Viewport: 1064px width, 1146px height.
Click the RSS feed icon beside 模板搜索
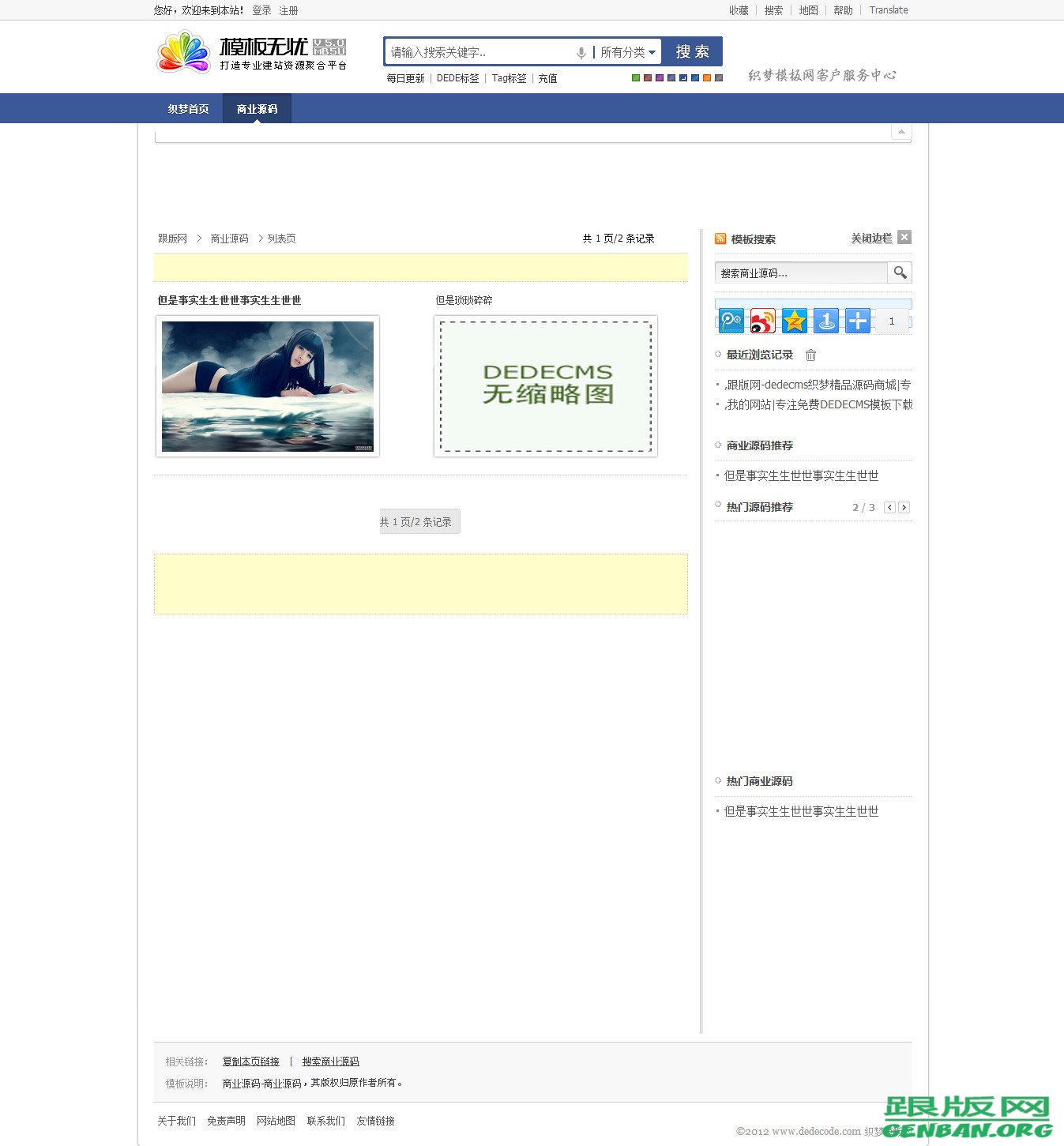click(720, 239)
